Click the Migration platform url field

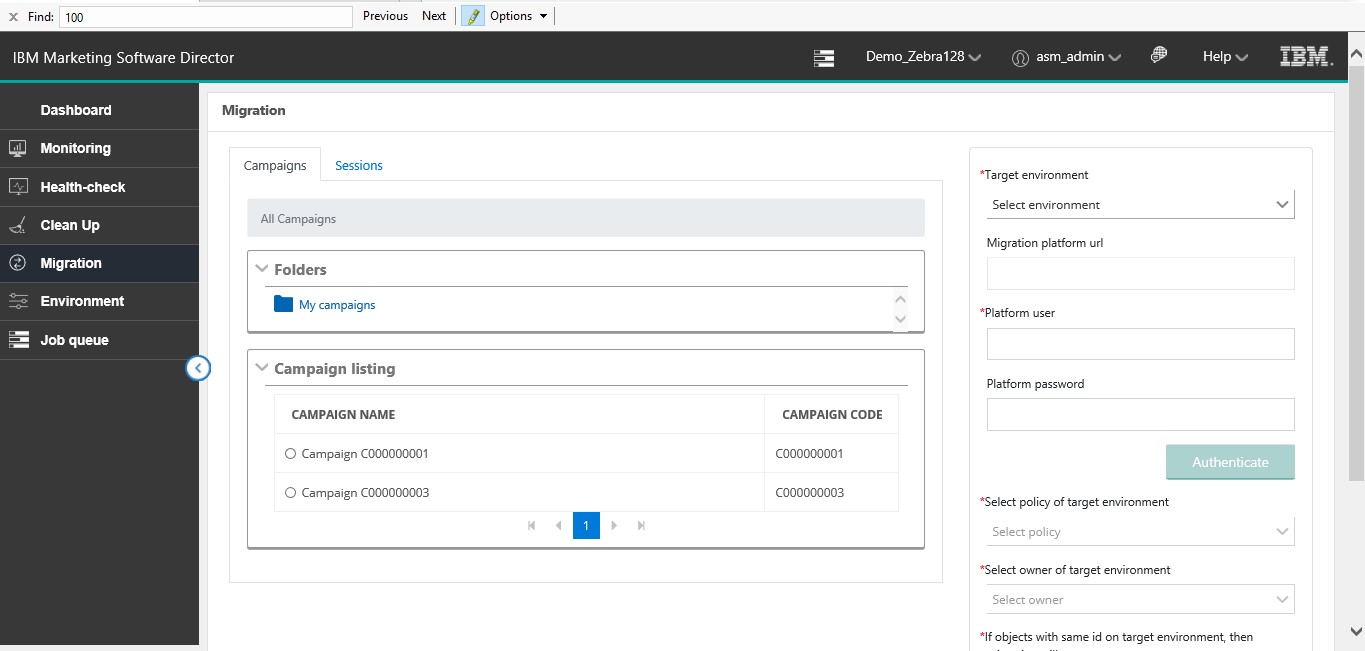click(1140, 273)
